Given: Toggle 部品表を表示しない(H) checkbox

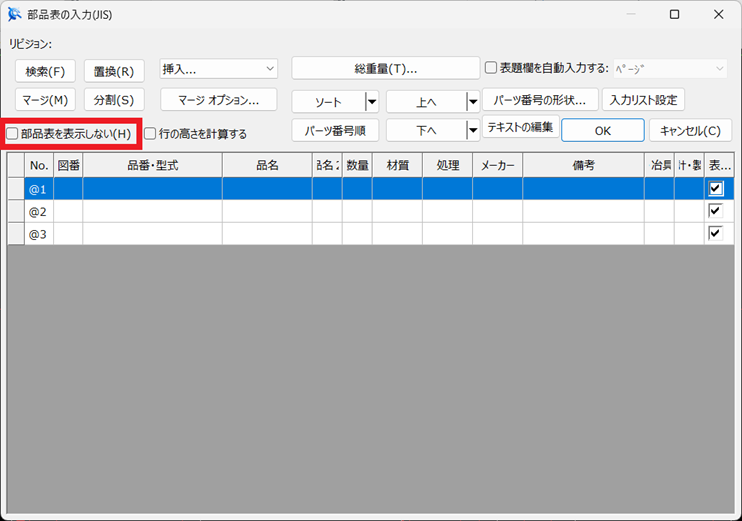Looking at the screenshot, I should pos(12,134).
